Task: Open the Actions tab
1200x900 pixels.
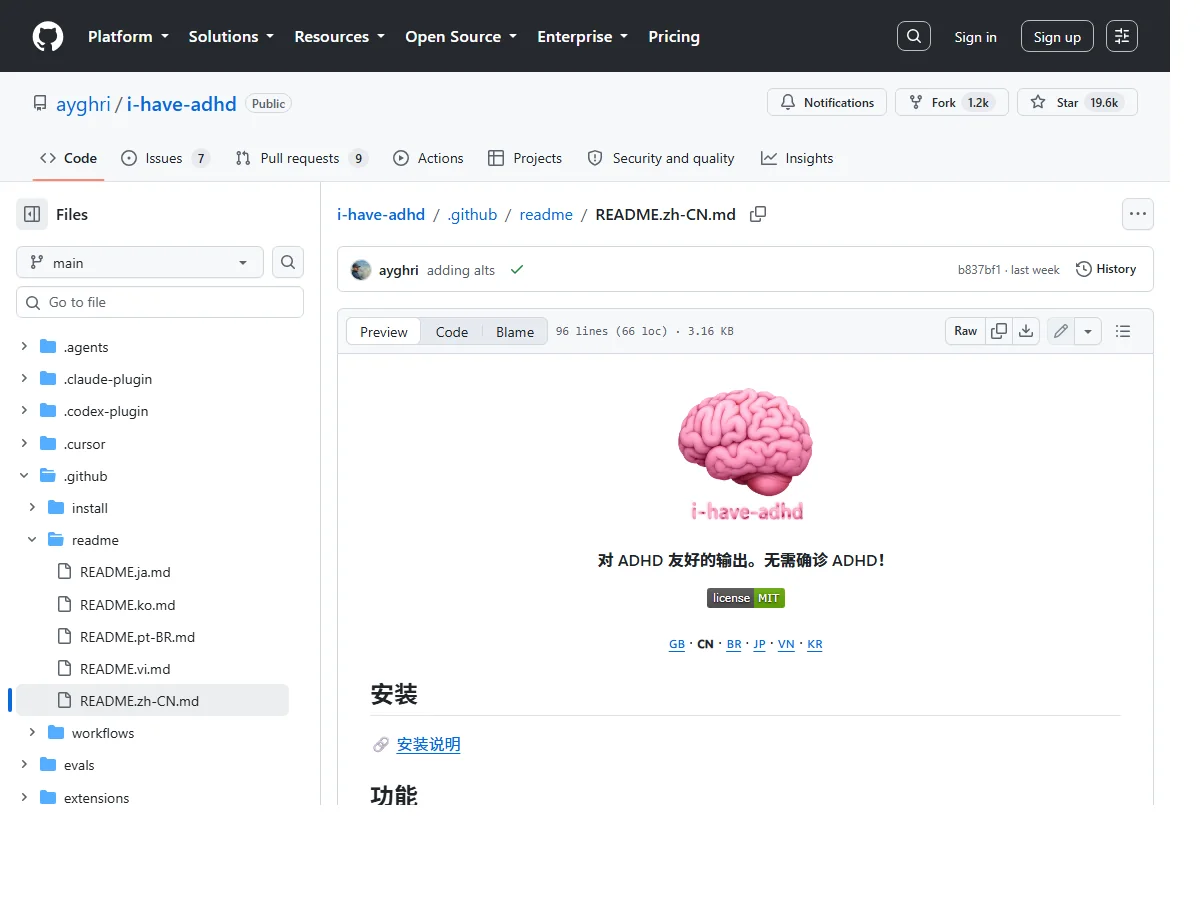Action: (x=428, y=158)
